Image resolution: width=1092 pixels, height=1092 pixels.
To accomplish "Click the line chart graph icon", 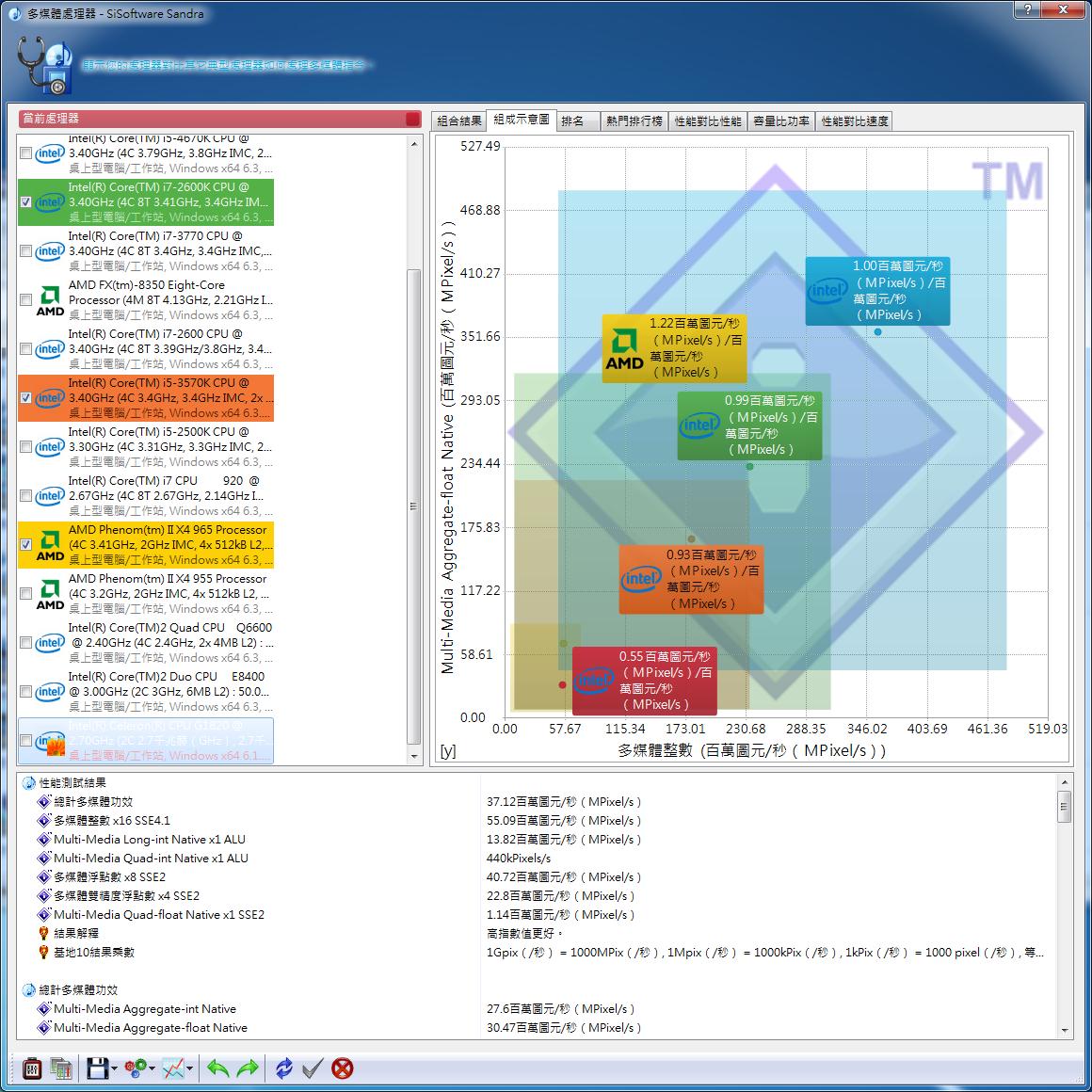I will click(173, 1068).
